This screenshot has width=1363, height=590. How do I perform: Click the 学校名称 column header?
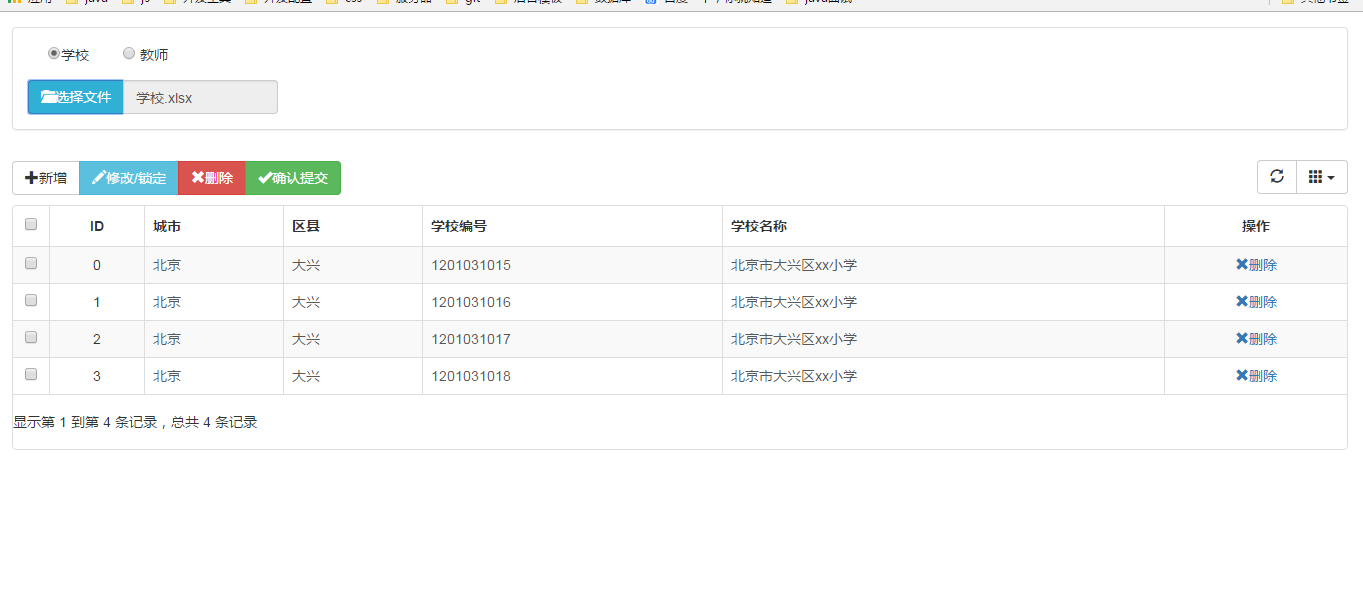point(944,226)
